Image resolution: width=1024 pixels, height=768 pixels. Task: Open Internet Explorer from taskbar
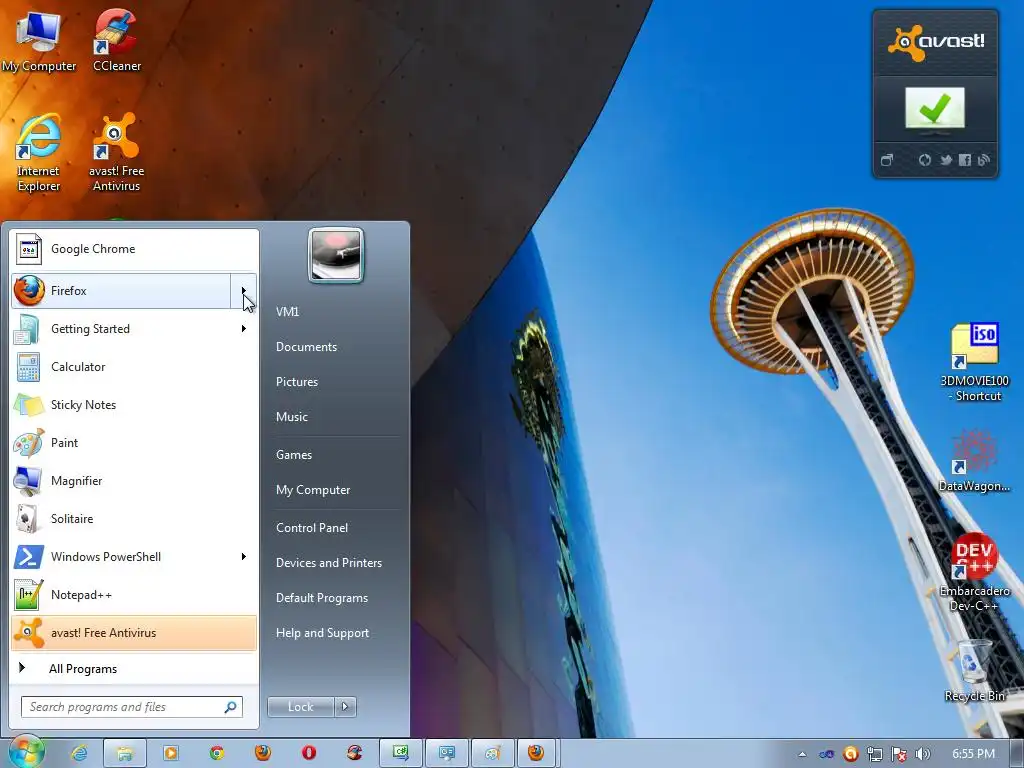click(79, 753)
